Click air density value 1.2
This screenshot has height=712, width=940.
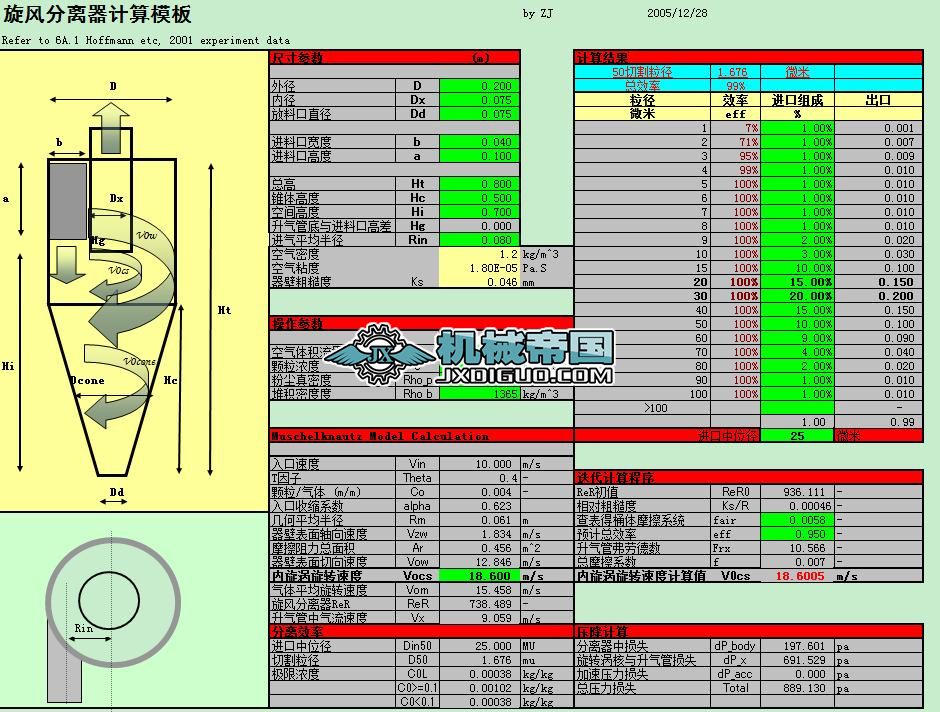[479, 254]
